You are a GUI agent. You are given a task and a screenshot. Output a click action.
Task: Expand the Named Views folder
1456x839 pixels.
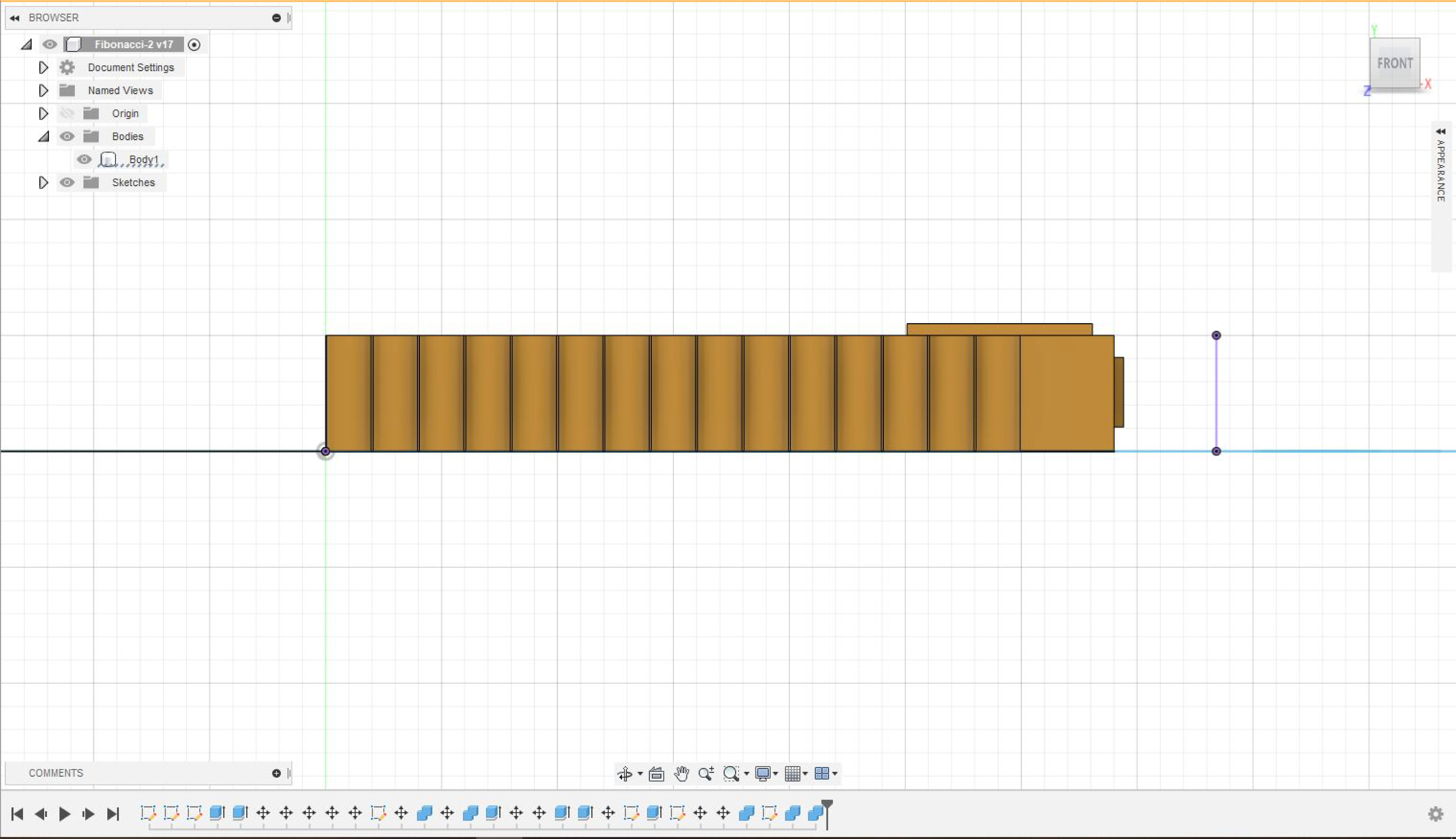tap(43, 90)
